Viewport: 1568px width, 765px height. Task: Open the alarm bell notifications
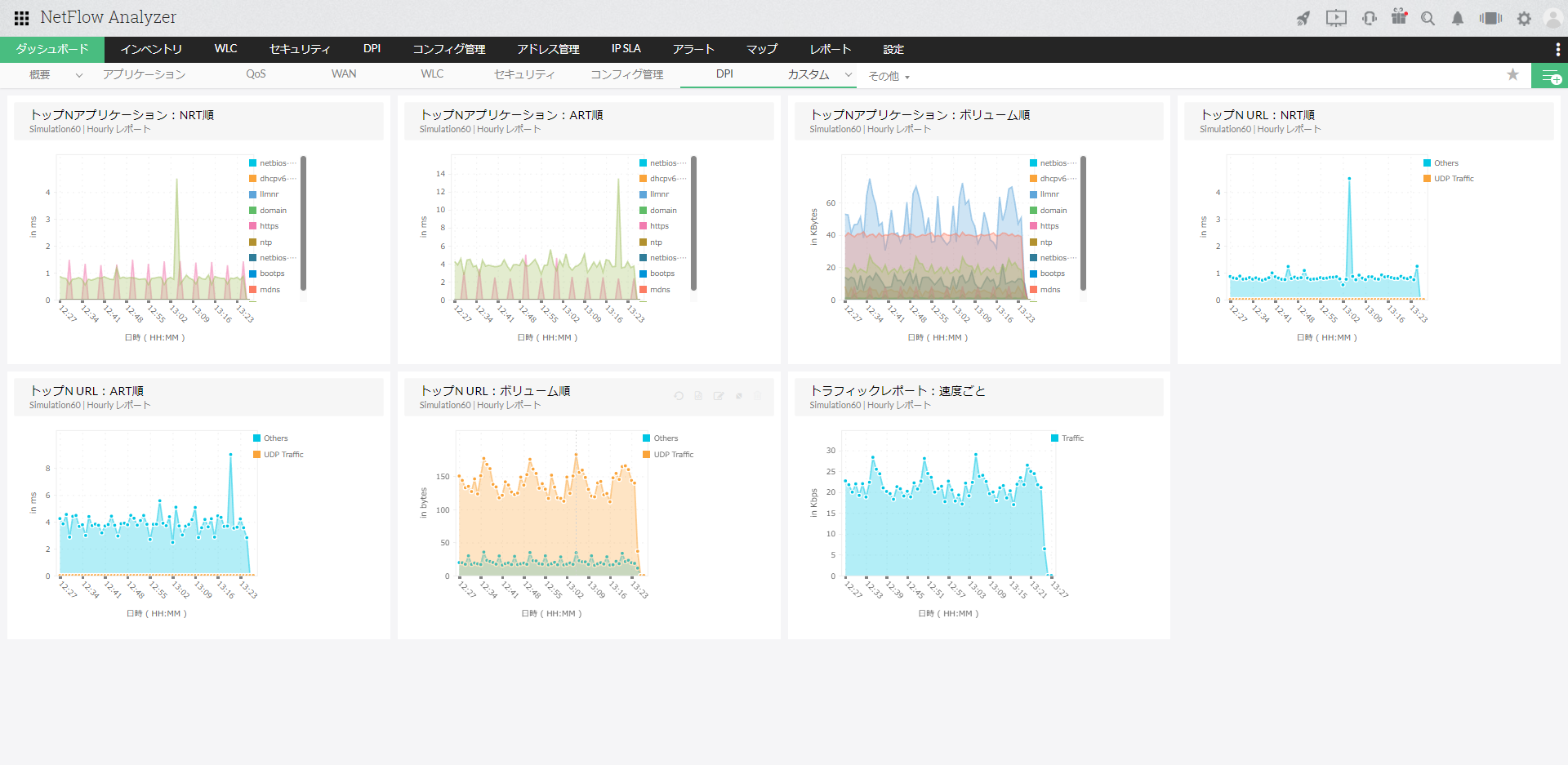[1457, 18]
